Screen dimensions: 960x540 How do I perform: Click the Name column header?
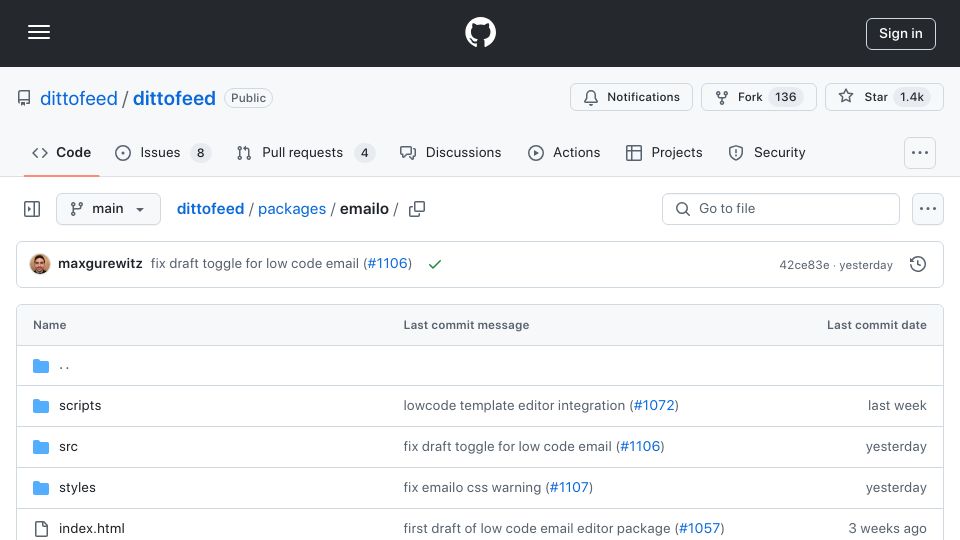(50, 325)
